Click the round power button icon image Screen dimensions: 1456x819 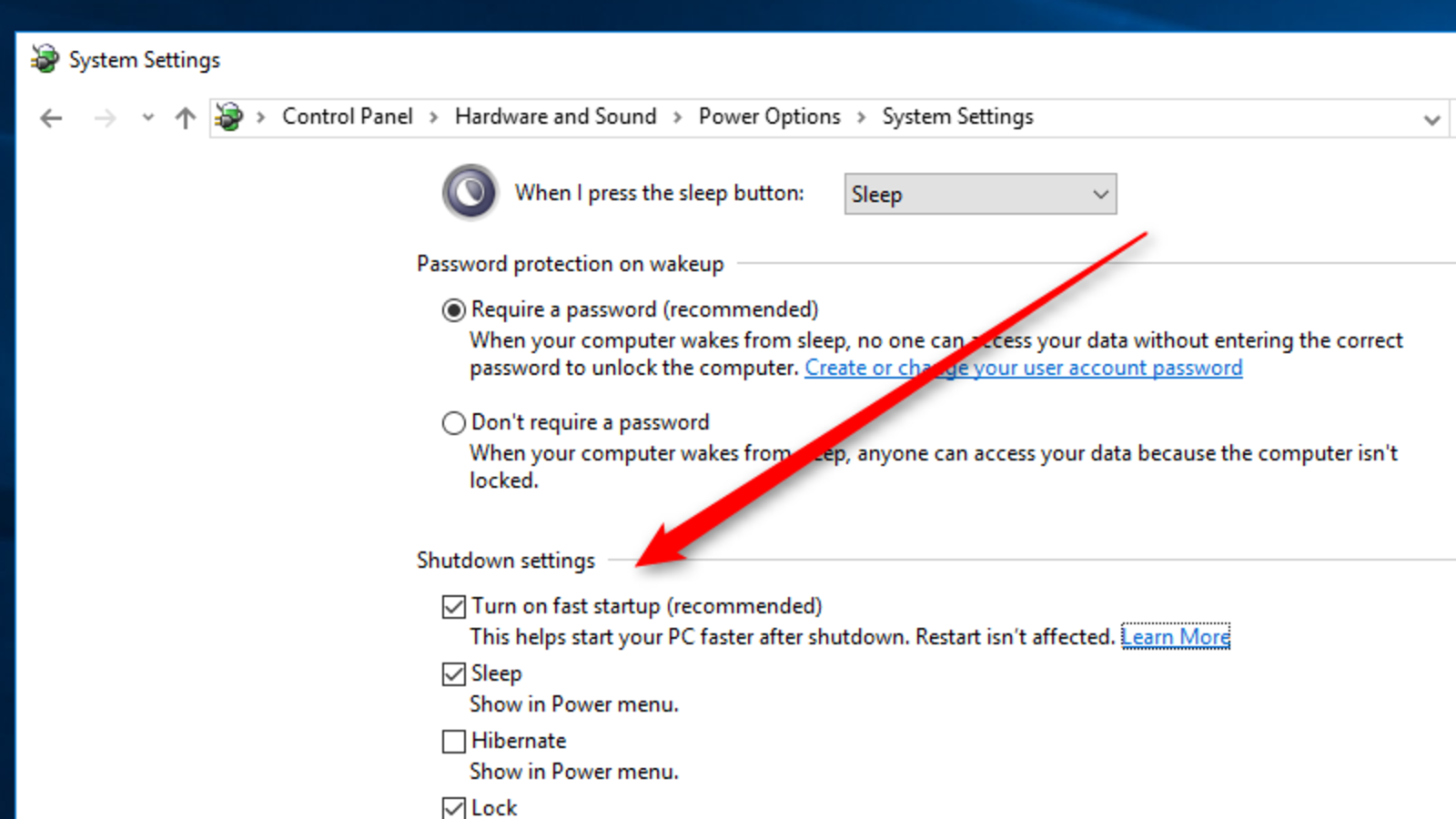click(470, 192)
